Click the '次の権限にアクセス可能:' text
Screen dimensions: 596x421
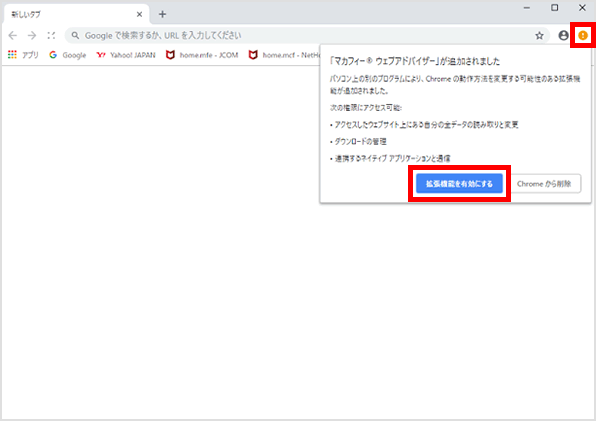point(366,108)
